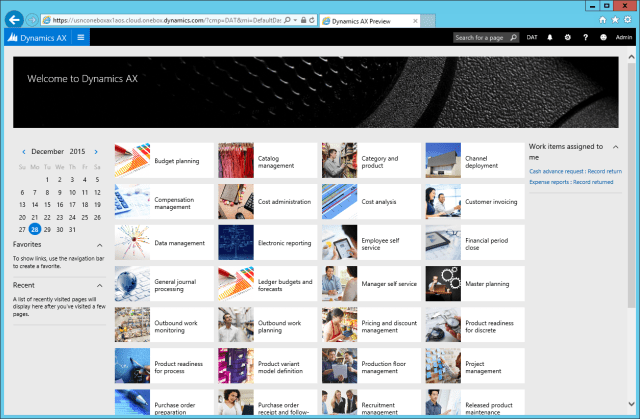
Task: Open Product readiness for process tile
Action: click(164, 366)
